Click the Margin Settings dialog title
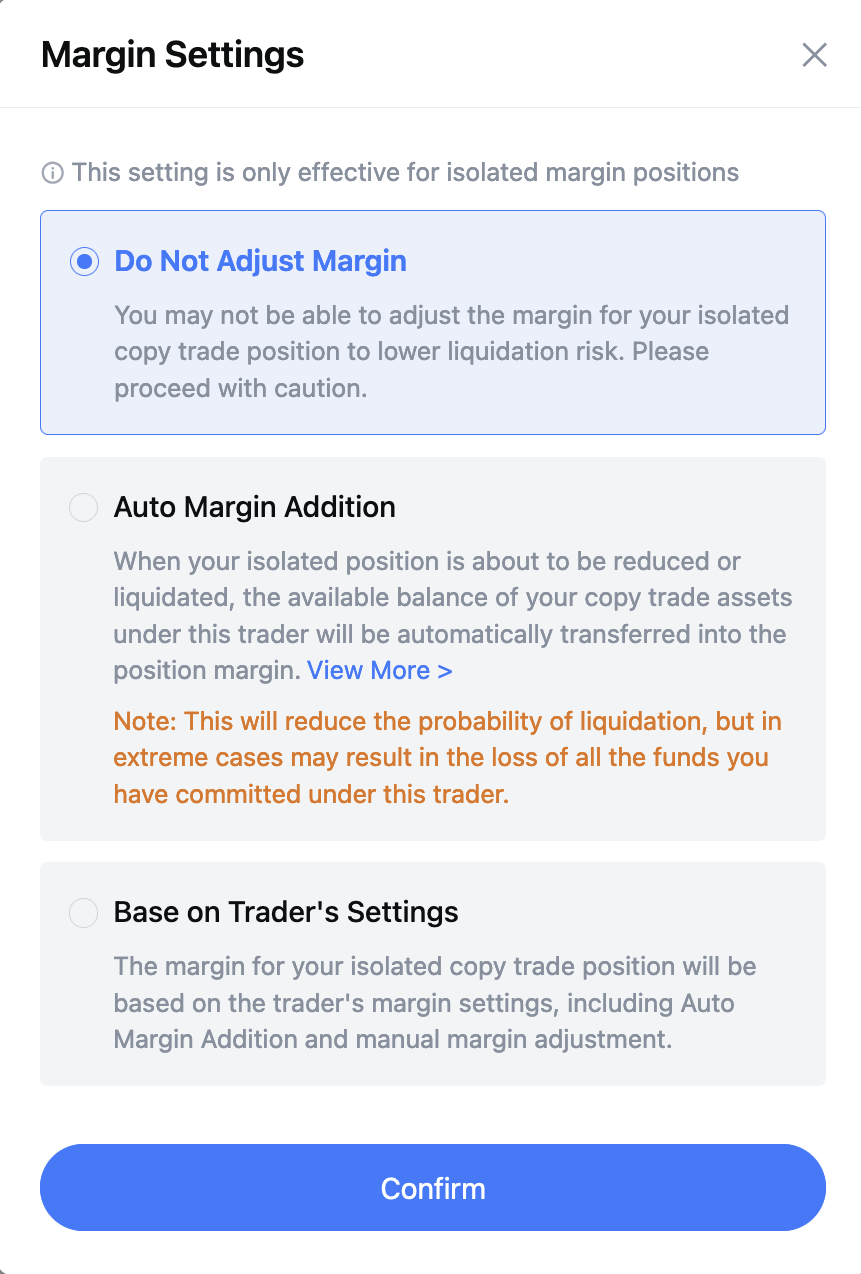The height and width of the screenshot is (1274, 861). (x=173, y=54)
